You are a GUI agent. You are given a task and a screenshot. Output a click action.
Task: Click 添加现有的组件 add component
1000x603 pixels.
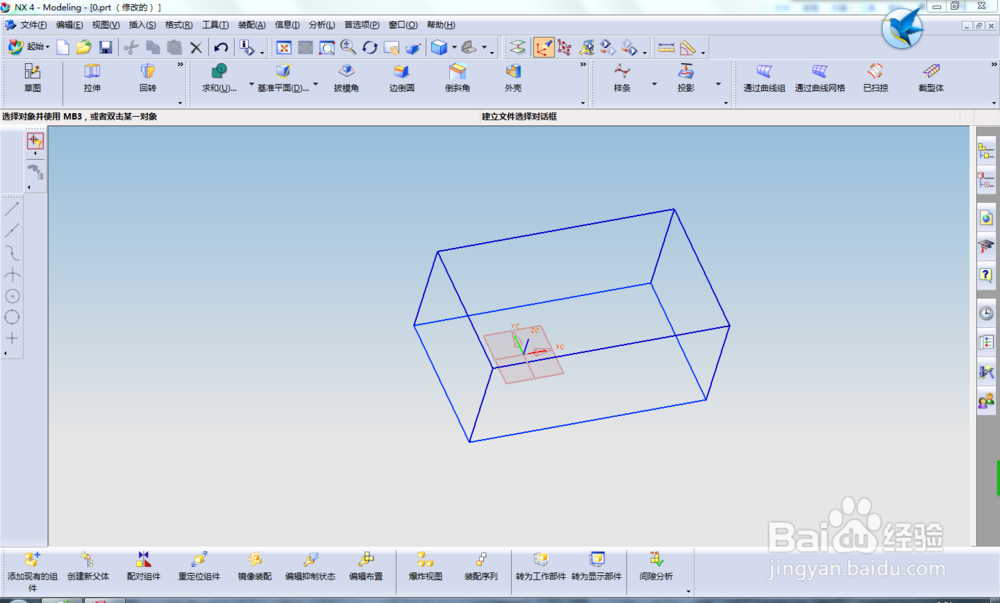point(33,571)
